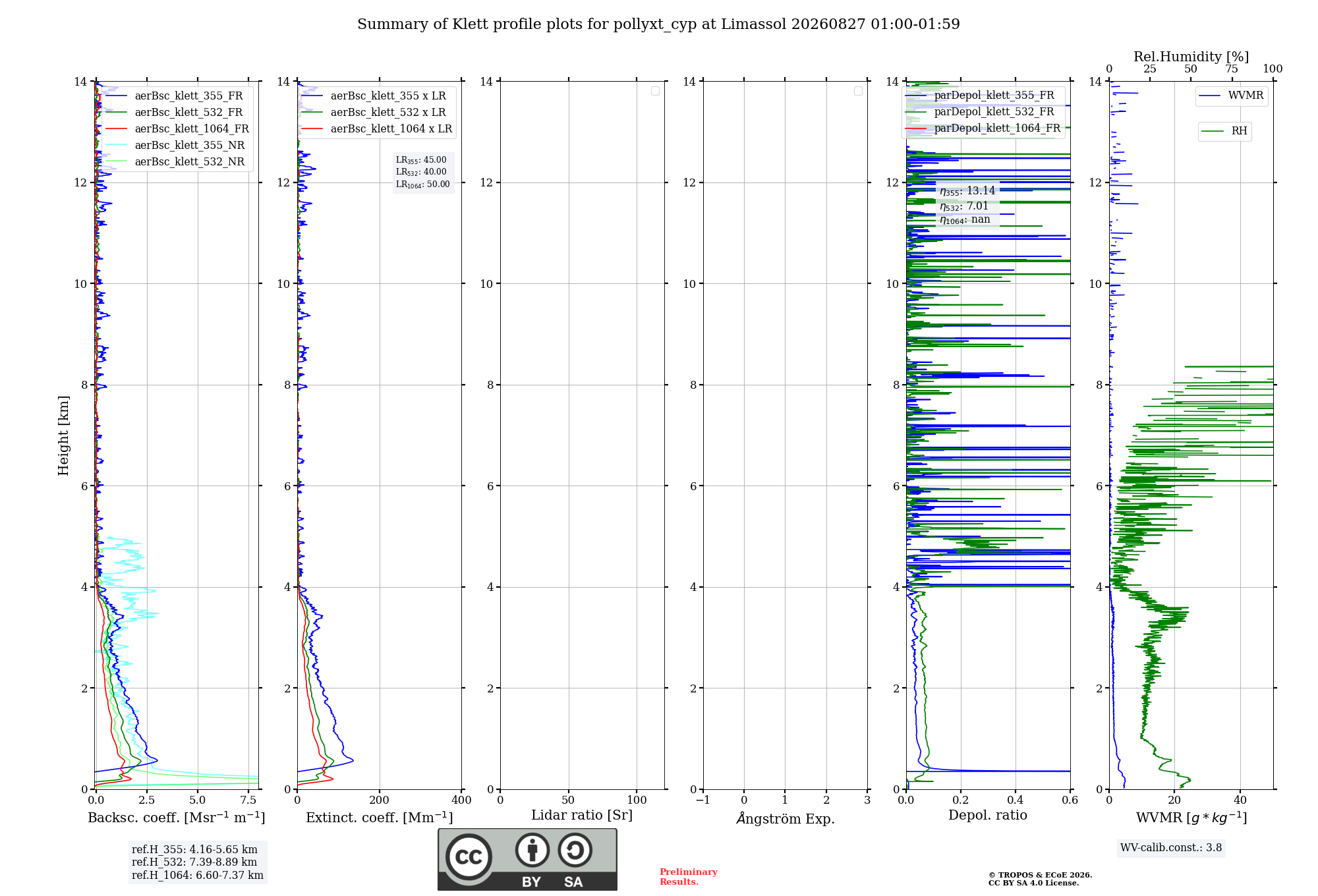
Task: Click the RH legend entry
Action: [x=1224, y=131]
